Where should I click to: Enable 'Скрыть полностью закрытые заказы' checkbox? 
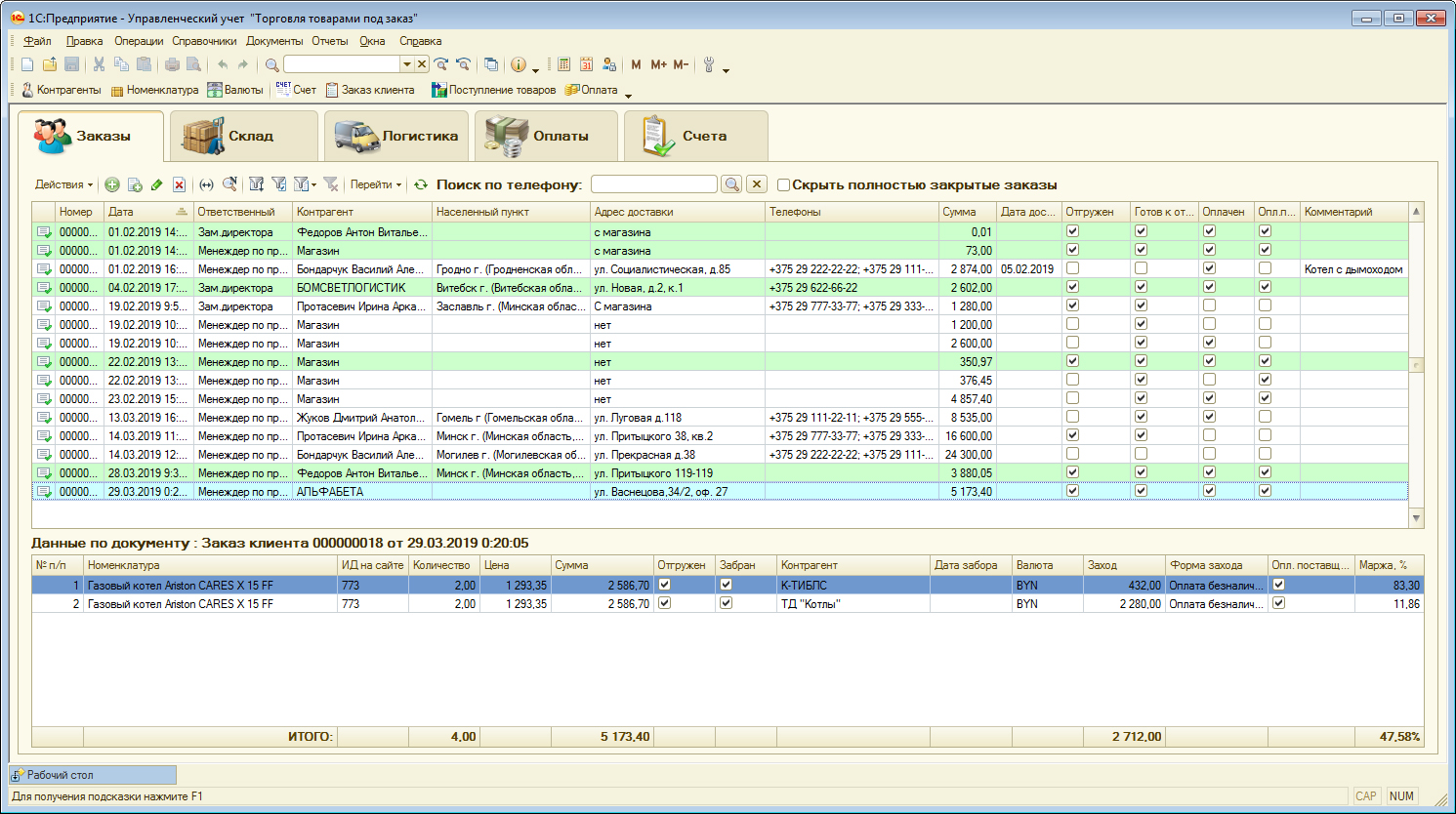point(783,184)
